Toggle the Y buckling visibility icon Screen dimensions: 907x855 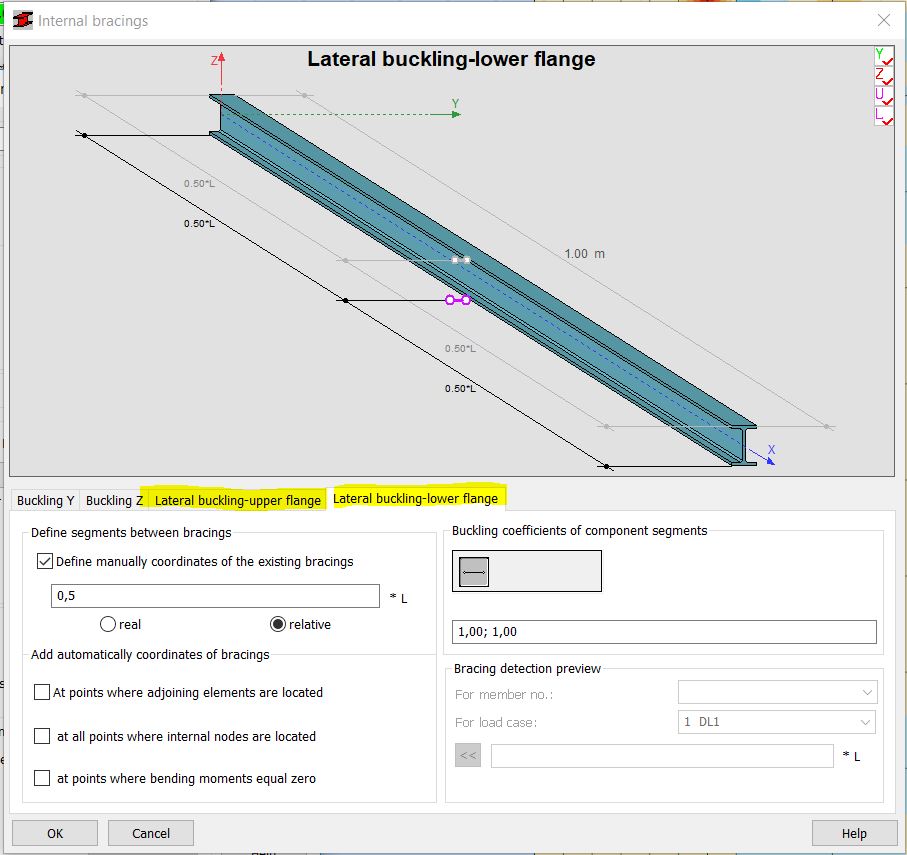(x=884, y=56)
